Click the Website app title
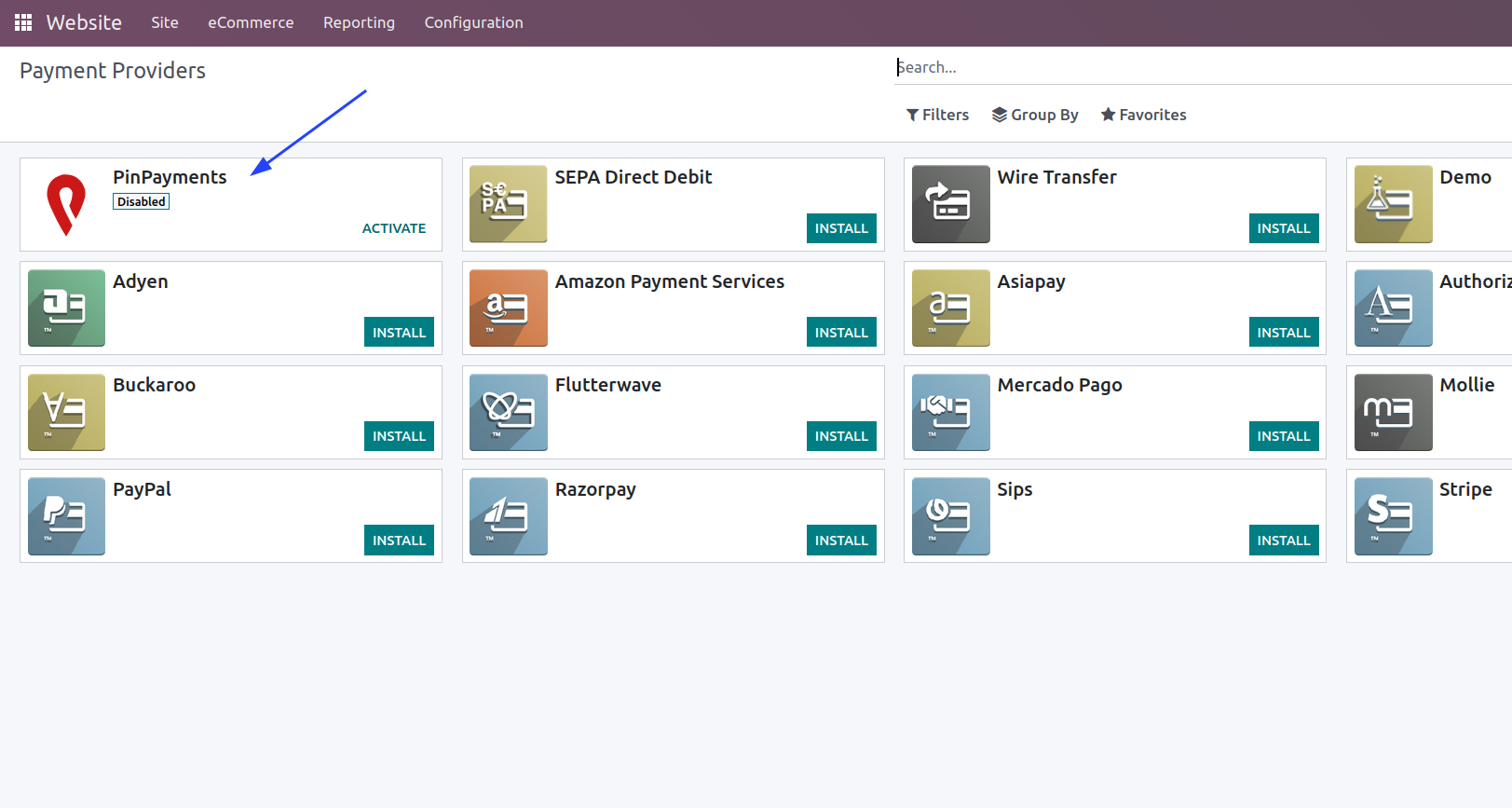The image size is (1512, 808). (84, 22)
